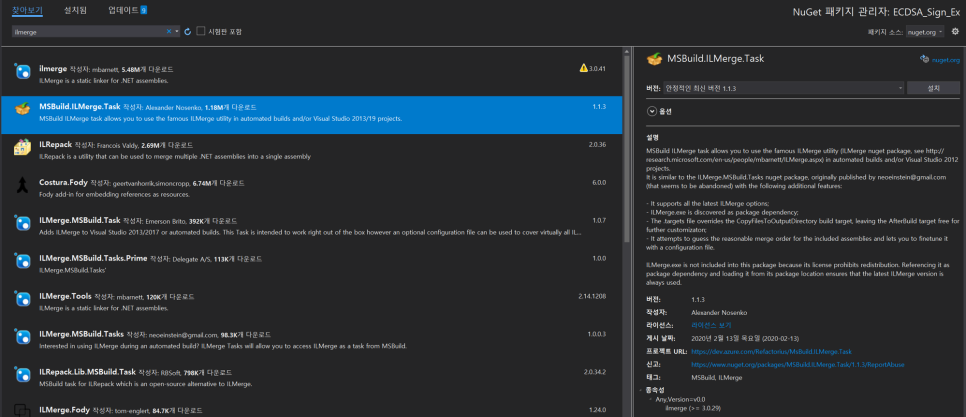Open the 패키지 소스 nuget.org dropdown
Image resolution: width=966 pixels, height=417 pixels.
(925, 31)
